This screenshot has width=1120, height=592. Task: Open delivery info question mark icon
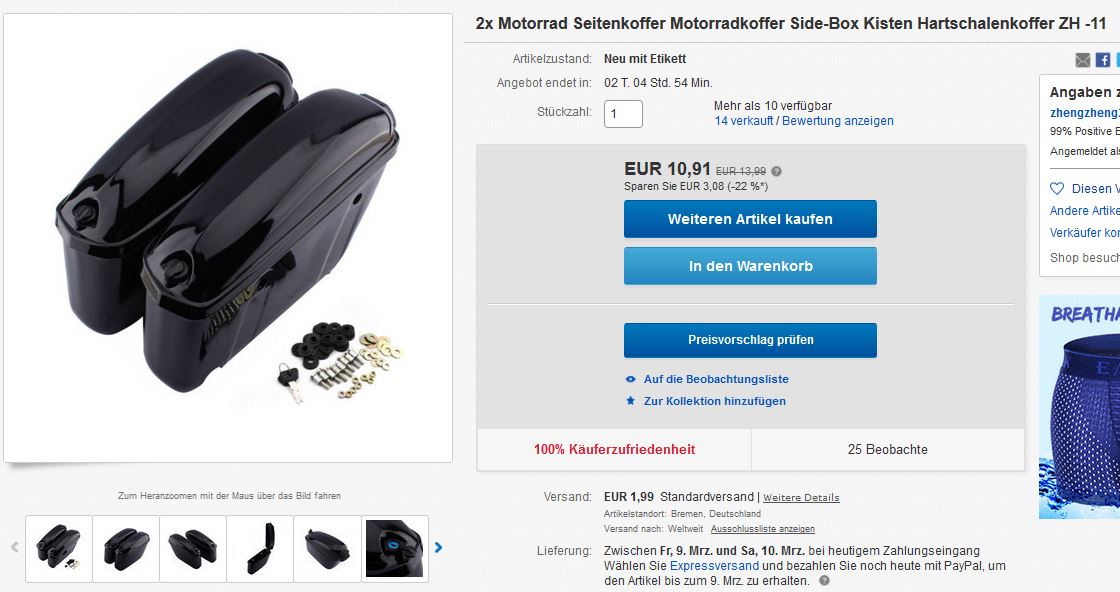825,580
